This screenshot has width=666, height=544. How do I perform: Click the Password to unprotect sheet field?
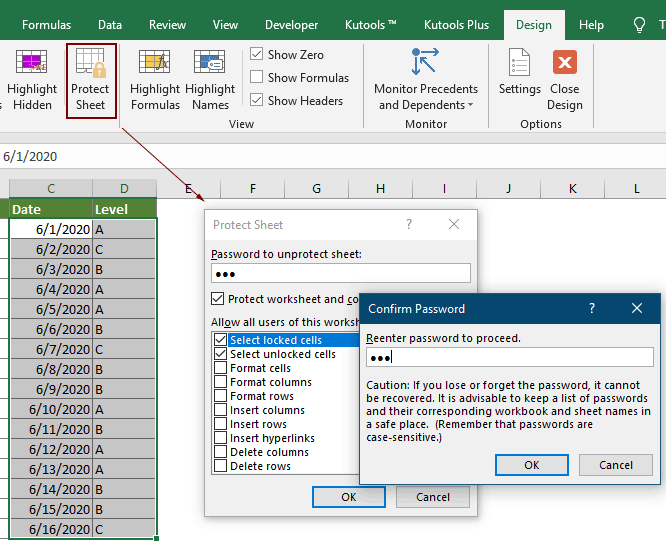341,274
